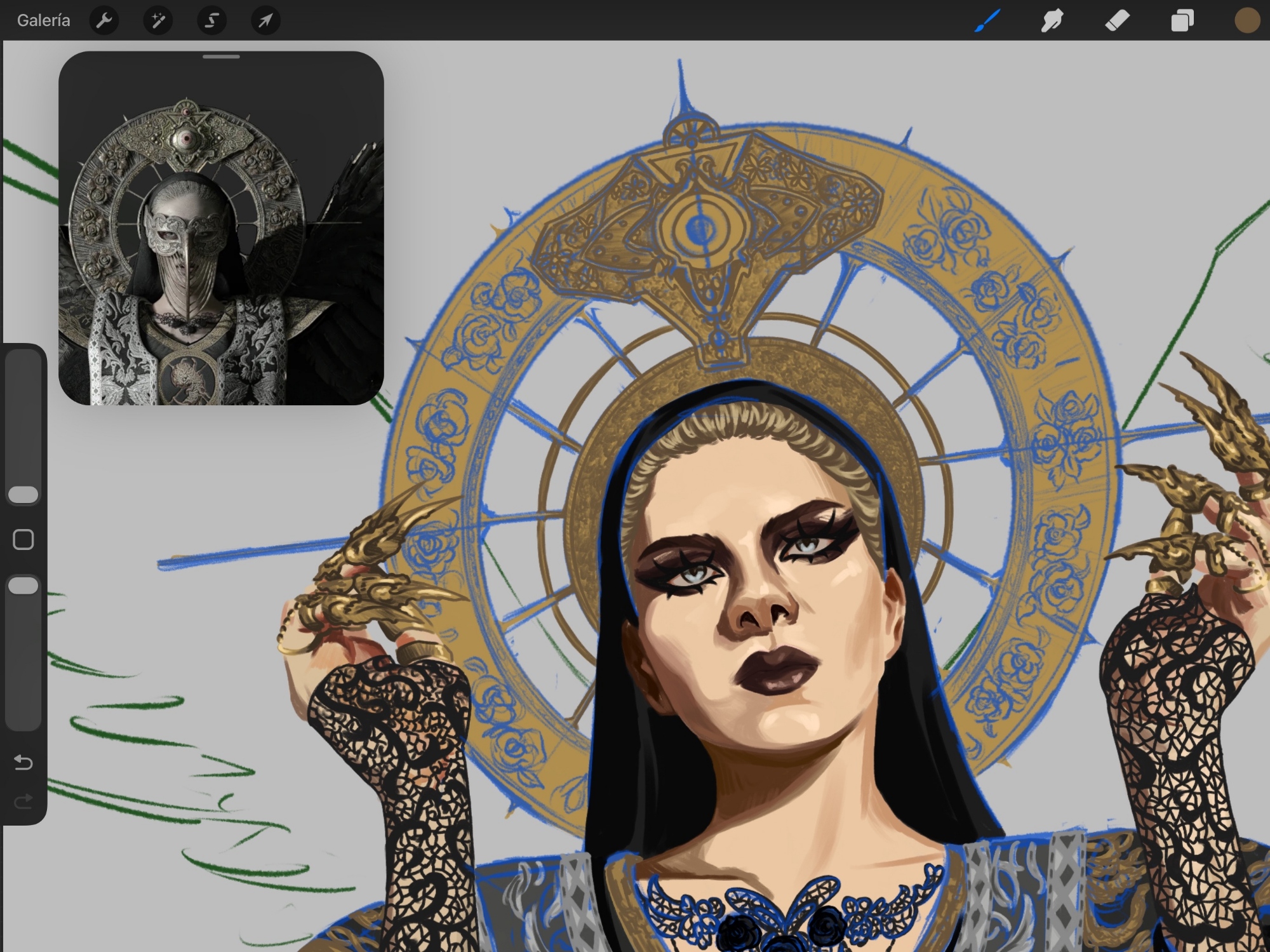Return to Galería

[x=43, y=21]
